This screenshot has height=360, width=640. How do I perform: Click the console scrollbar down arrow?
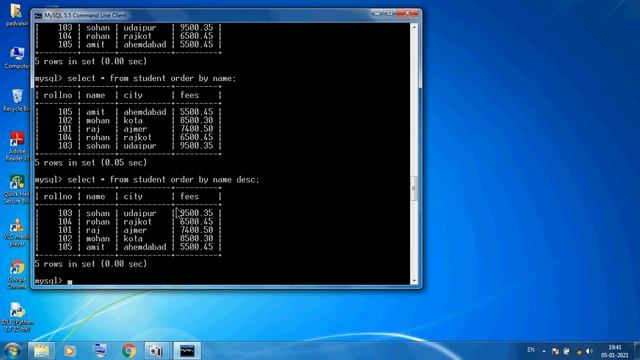tap(414, 280)
